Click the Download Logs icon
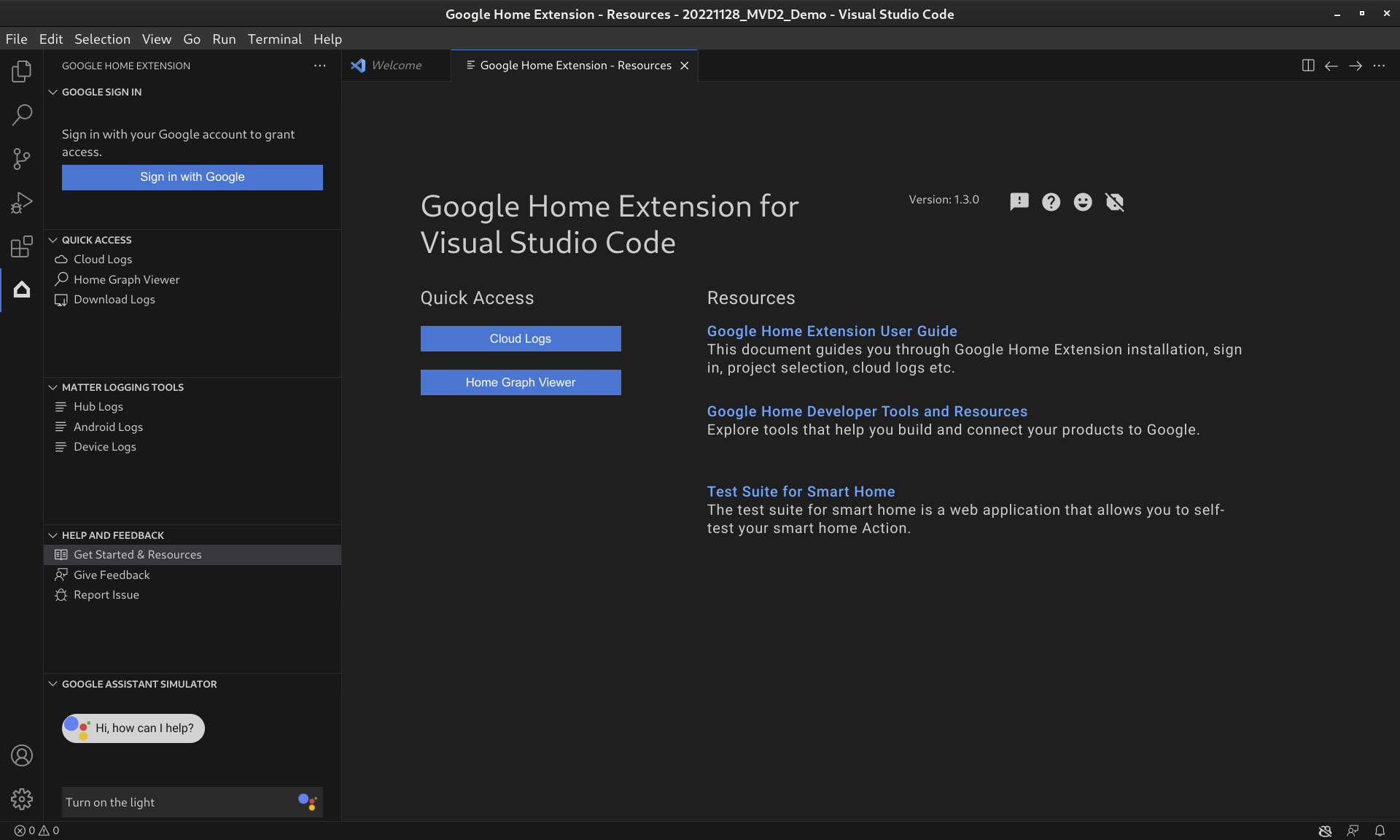 tap(61, 299)
